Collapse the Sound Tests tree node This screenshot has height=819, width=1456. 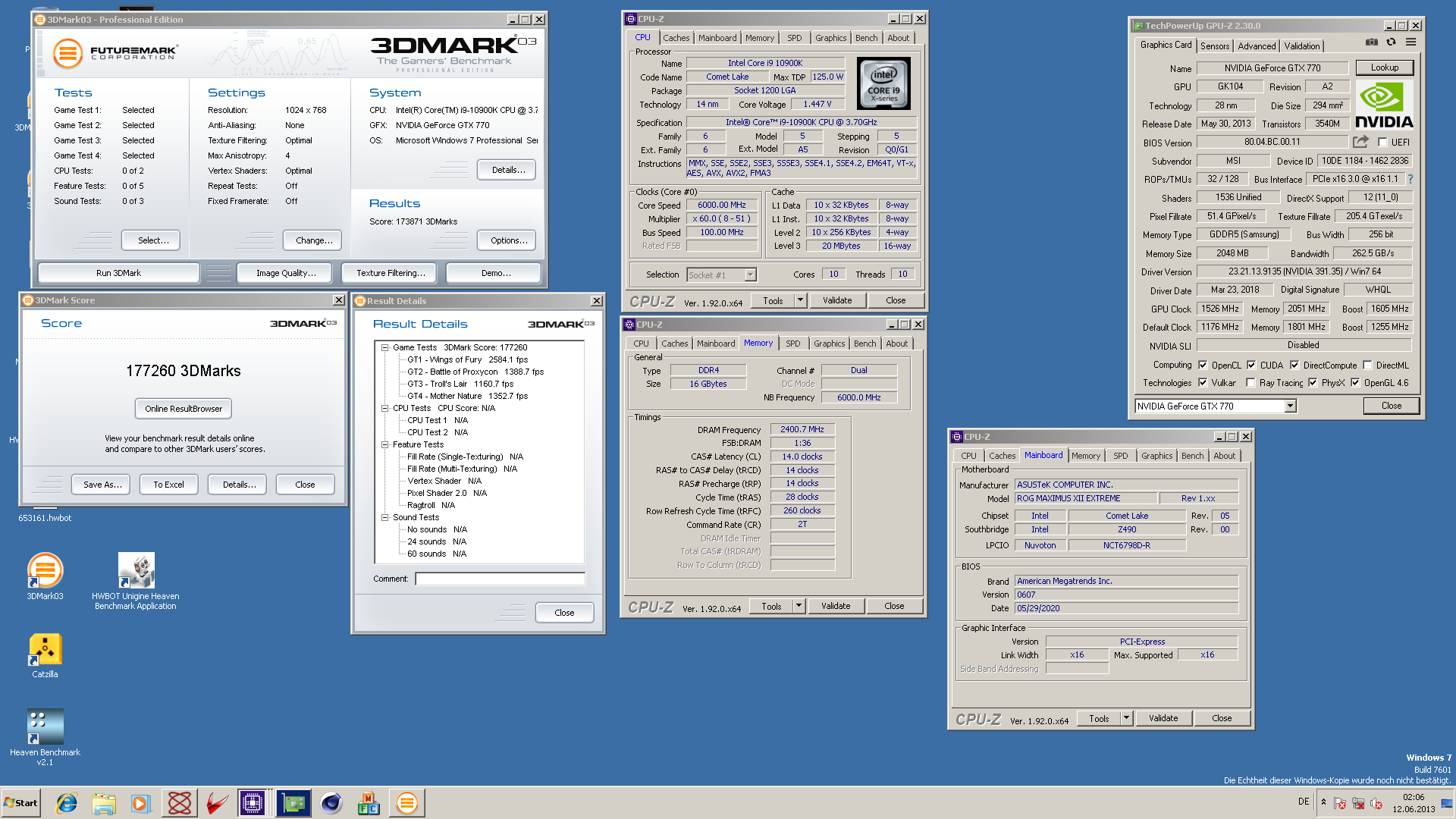(x=385, y=517)
